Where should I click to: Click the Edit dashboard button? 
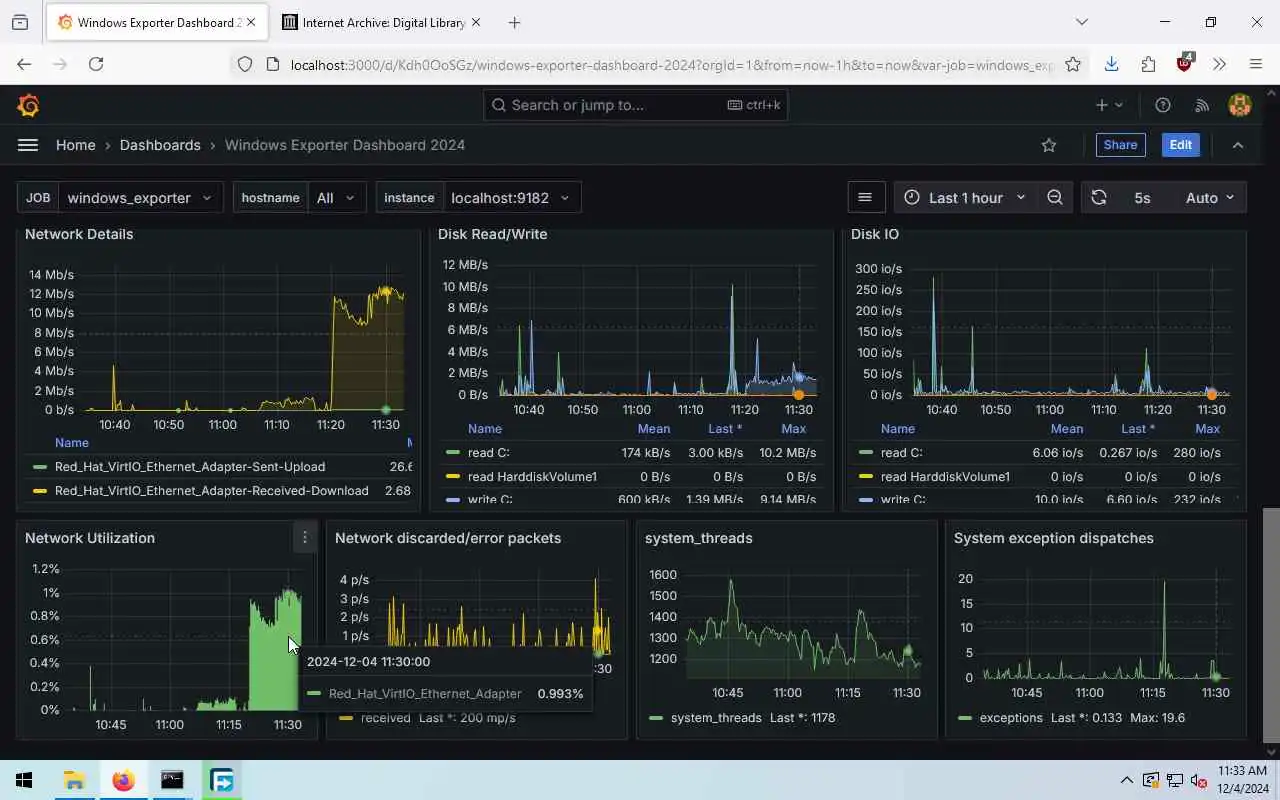(x=1181, y=145)
